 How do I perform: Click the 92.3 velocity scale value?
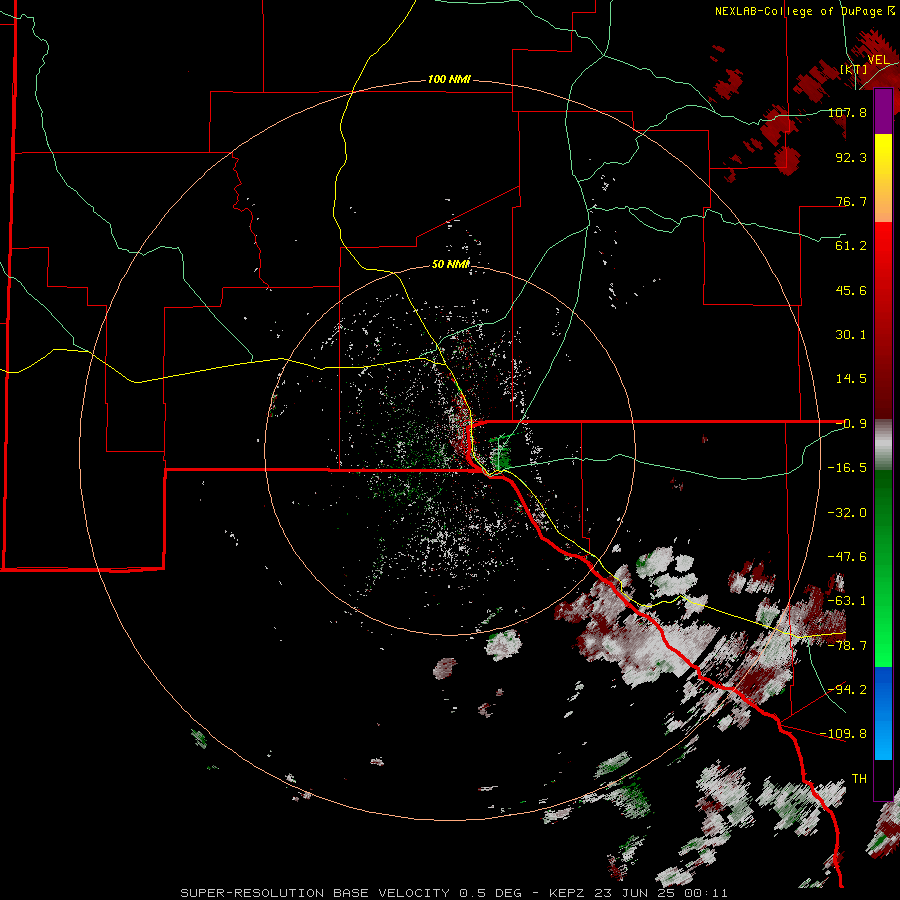(x=851, y=157)
